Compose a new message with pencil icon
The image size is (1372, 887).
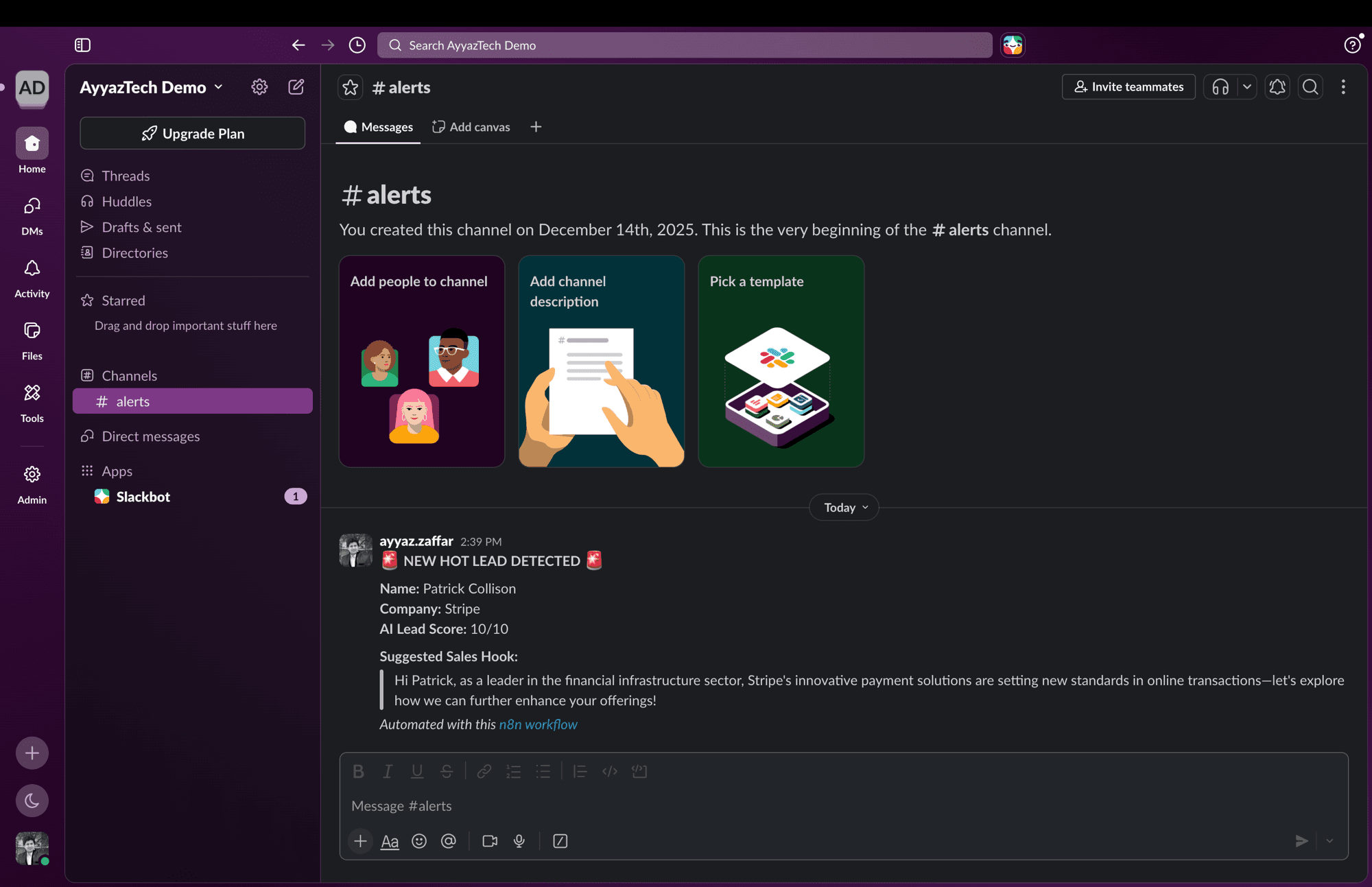point(296,87)
